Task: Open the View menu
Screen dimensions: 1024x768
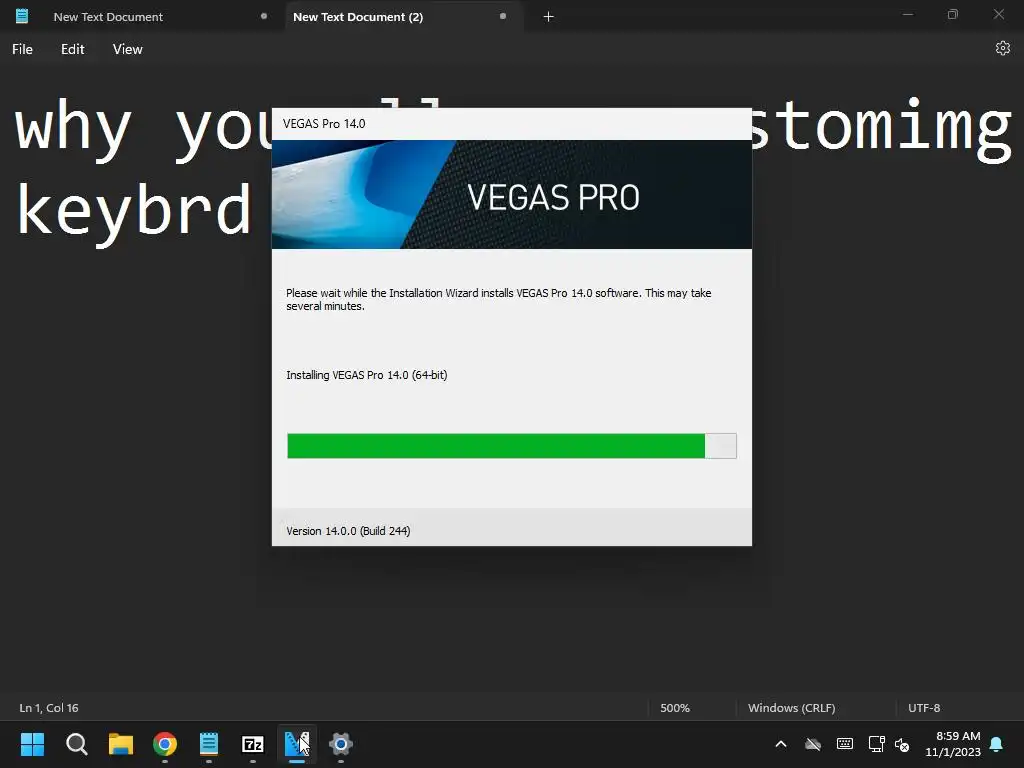Action: pyautogui.click(x=127, y=50)
